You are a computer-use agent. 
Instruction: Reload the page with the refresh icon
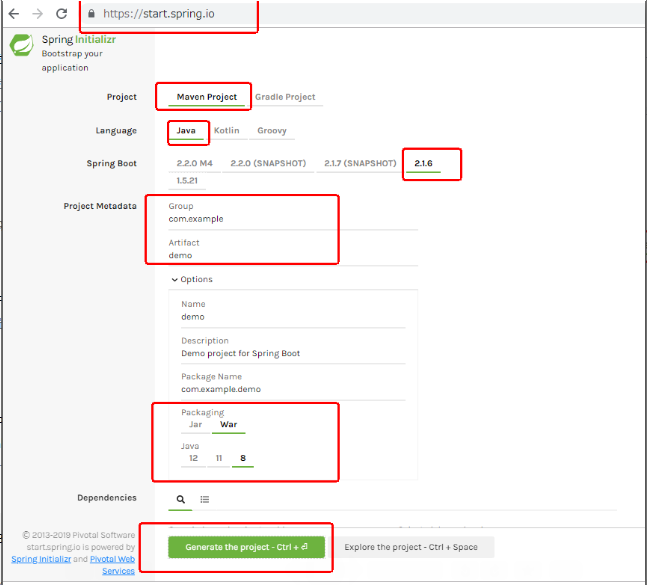pyautogui.click(x=61, y=14)
